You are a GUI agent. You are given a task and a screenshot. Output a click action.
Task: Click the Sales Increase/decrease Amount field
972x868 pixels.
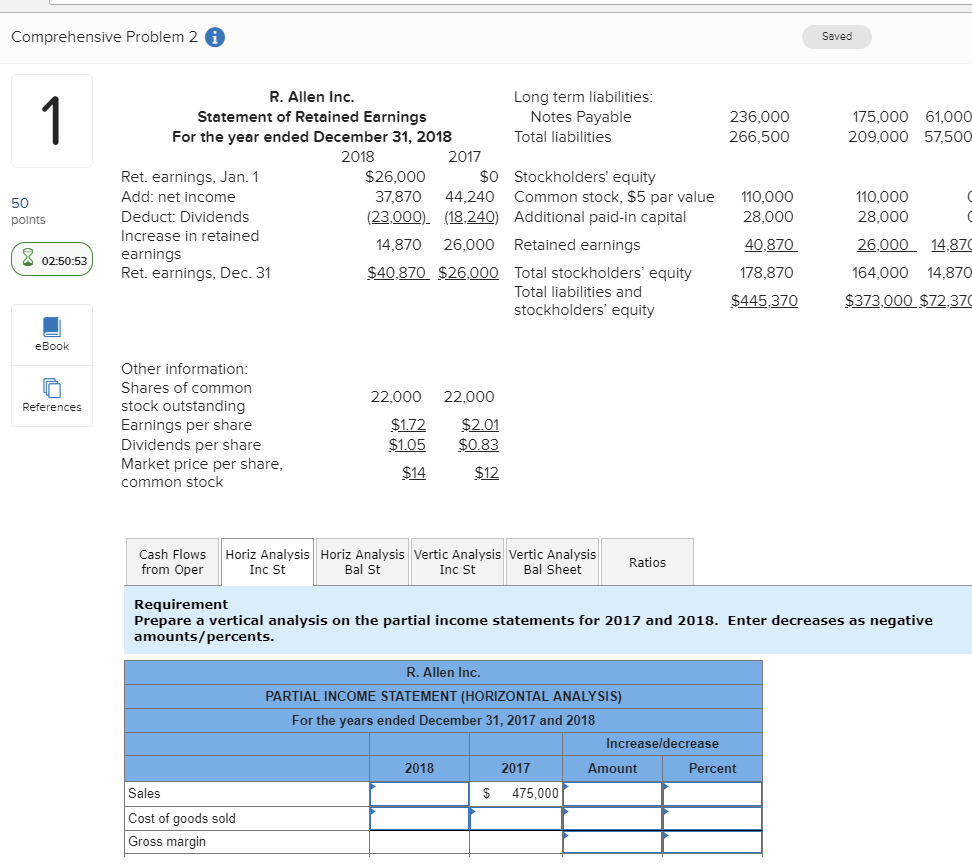pyautogui.click(x=611, y=792)
